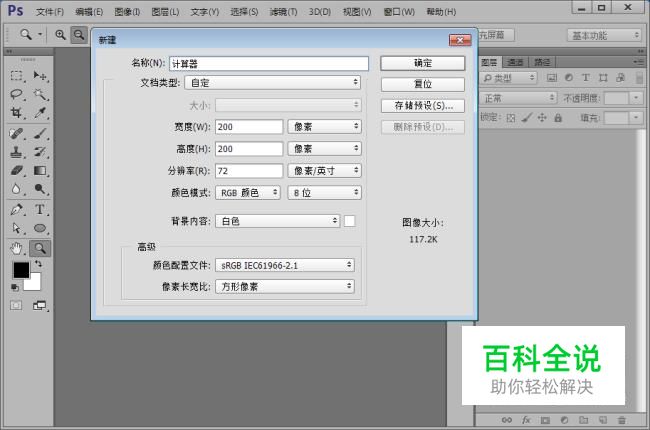
Task: Select the Lasso tool
Action: tap(17, 94)
